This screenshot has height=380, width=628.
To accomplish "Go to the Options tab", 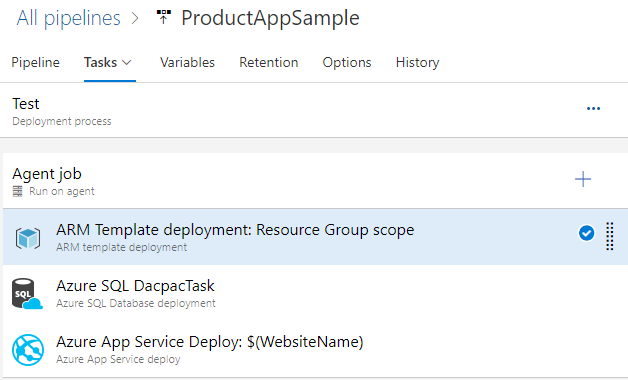I will tap(347, 62).
